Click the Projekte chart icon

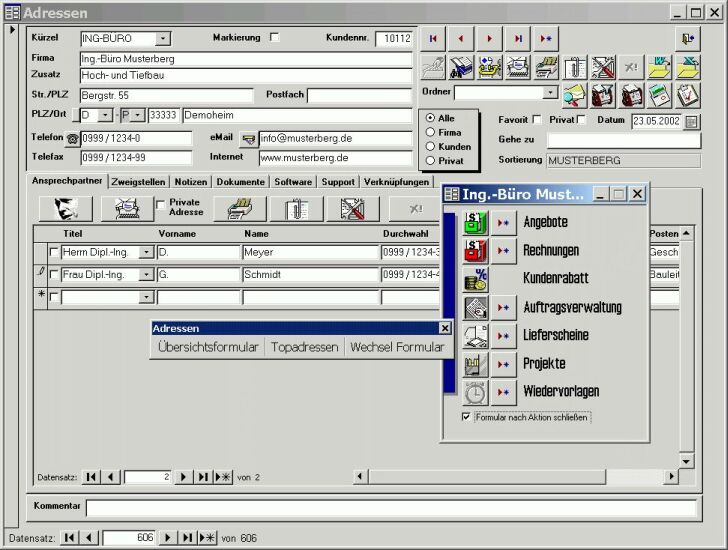[475, 364]
